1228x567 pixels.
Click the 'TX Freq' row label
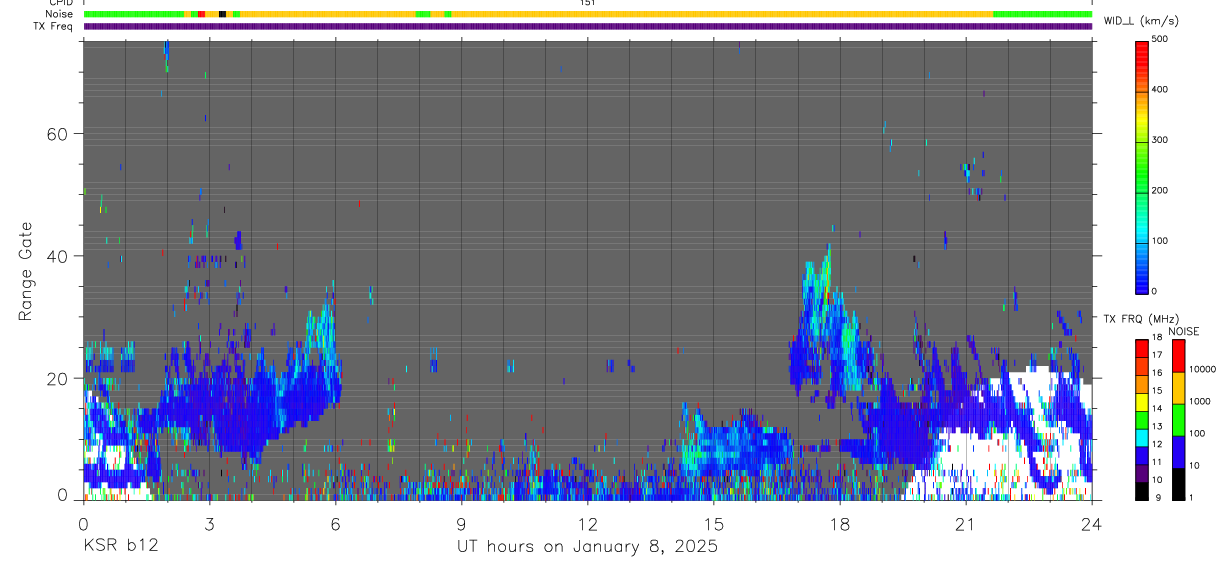click(x=54, y=26)
